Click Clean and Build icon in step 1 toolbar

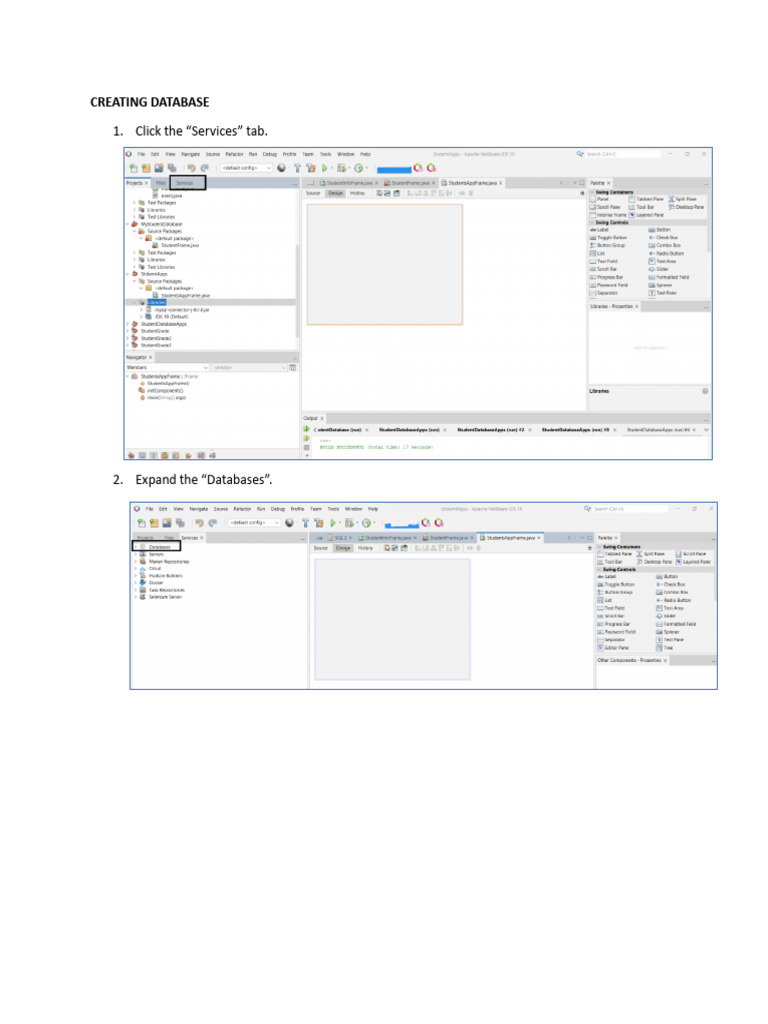point(311,168)
